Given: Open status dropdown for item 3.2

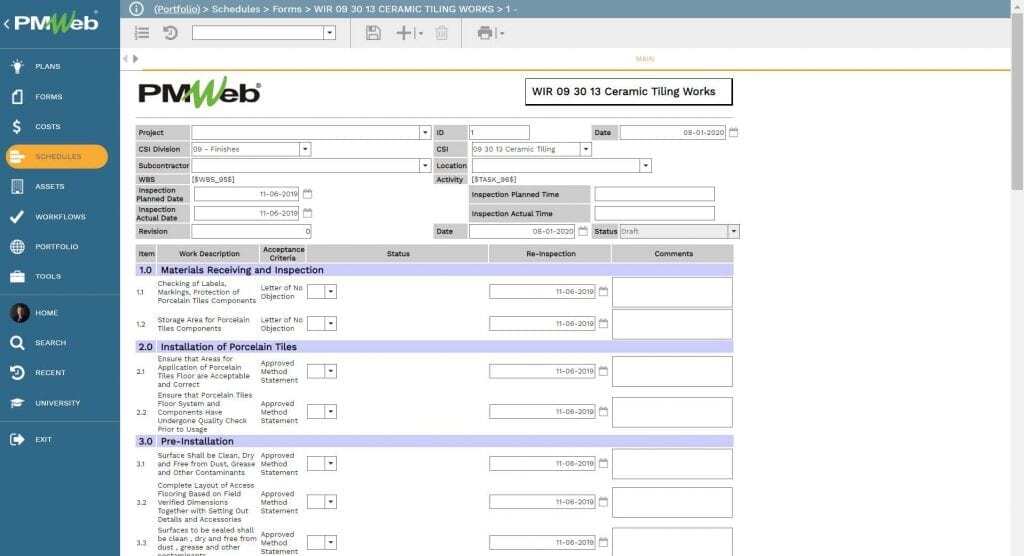Looking at the screenshot, I should click(x=330, y=502).
